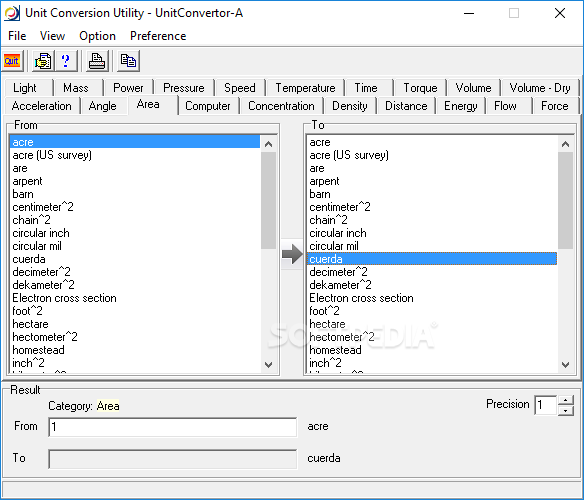Open the File menu
The height and width of the screenshot is (500, 584).
(17, 36)
